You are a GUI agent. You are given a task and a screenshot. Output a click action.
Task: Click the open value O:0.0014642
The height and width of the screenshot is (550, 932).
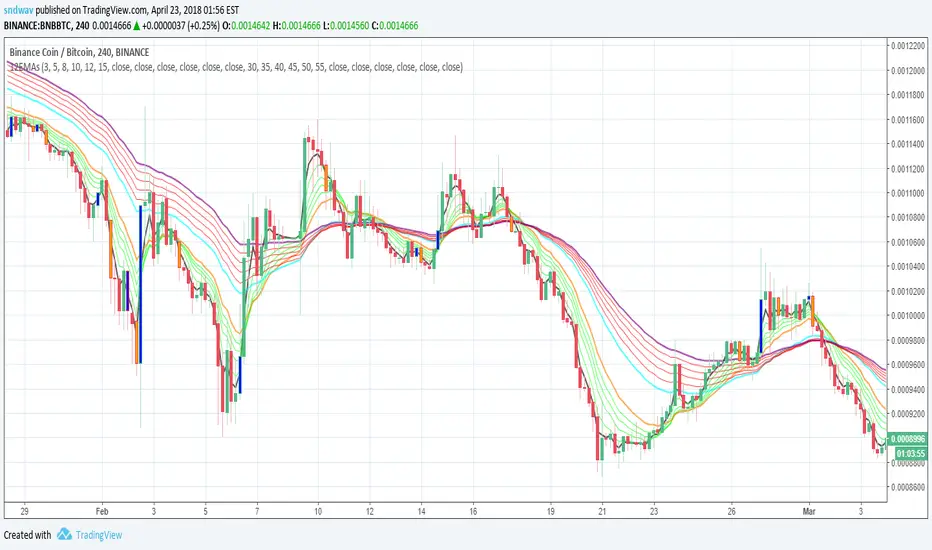(x=247, y=26)
